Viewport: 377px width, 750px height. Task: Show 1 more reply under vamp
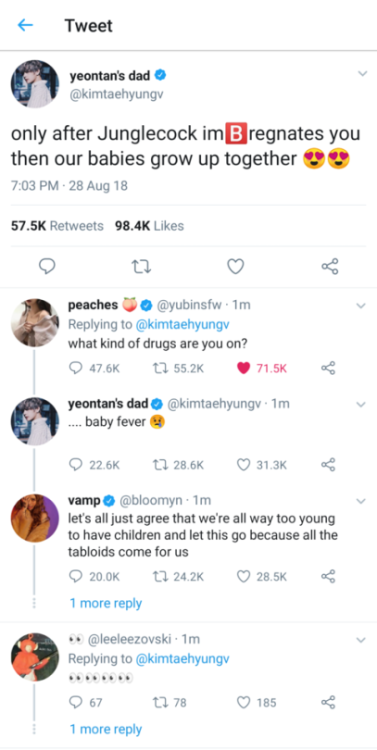pyautogui.click(x=106, y=603)
